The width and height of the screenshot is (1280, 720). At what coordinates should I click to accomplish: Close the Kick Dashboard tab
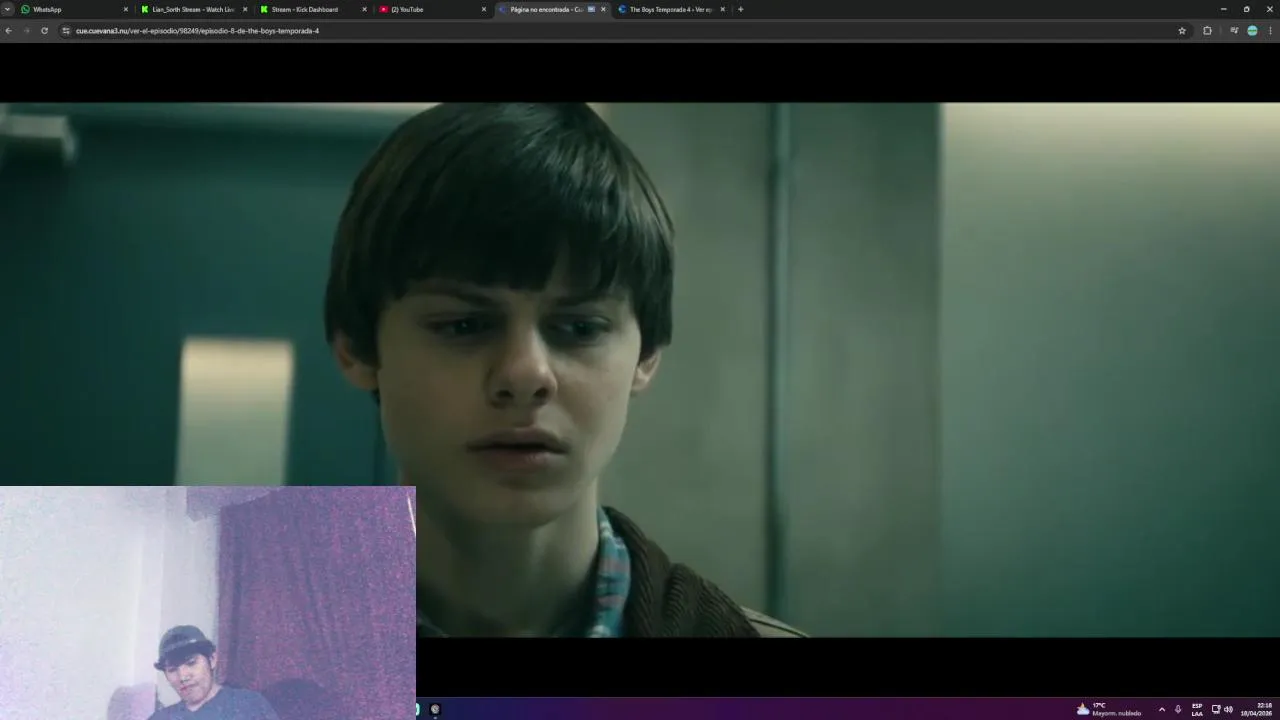pos(364,9)
